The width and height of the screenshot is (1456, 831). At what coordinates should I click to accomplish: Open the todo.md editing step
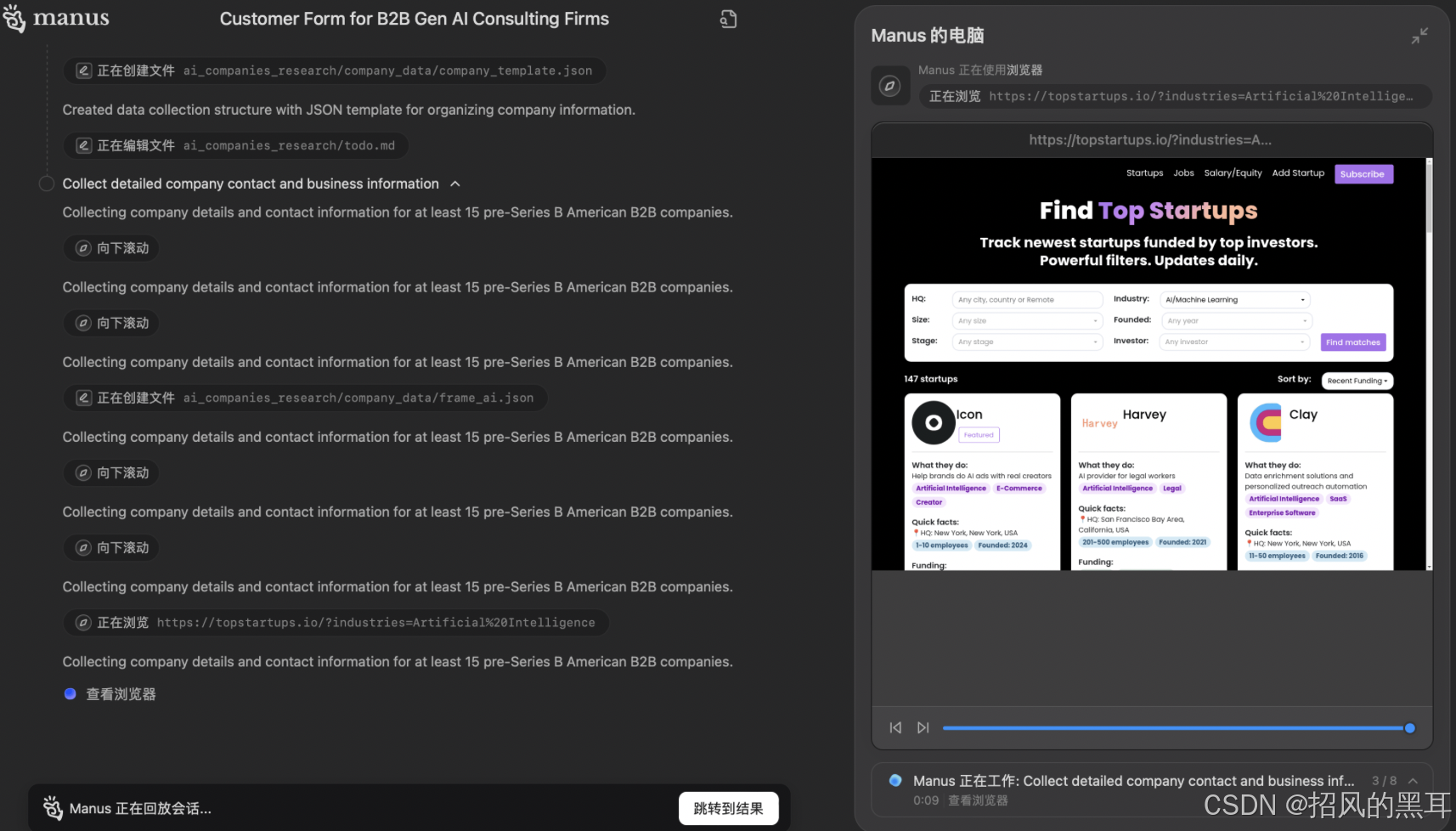coord(236,145)
